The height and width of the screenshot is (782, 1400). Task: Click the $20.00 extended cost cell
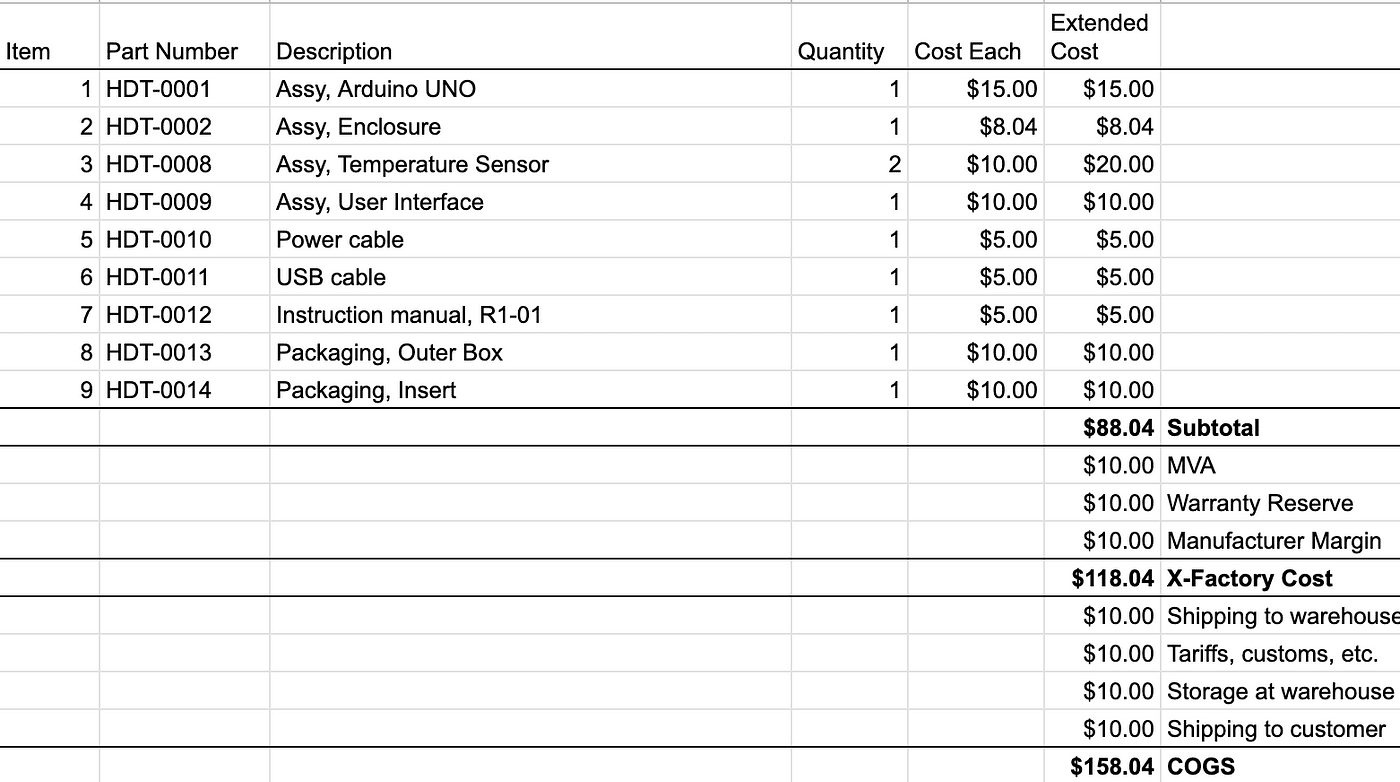point(1118,164)
